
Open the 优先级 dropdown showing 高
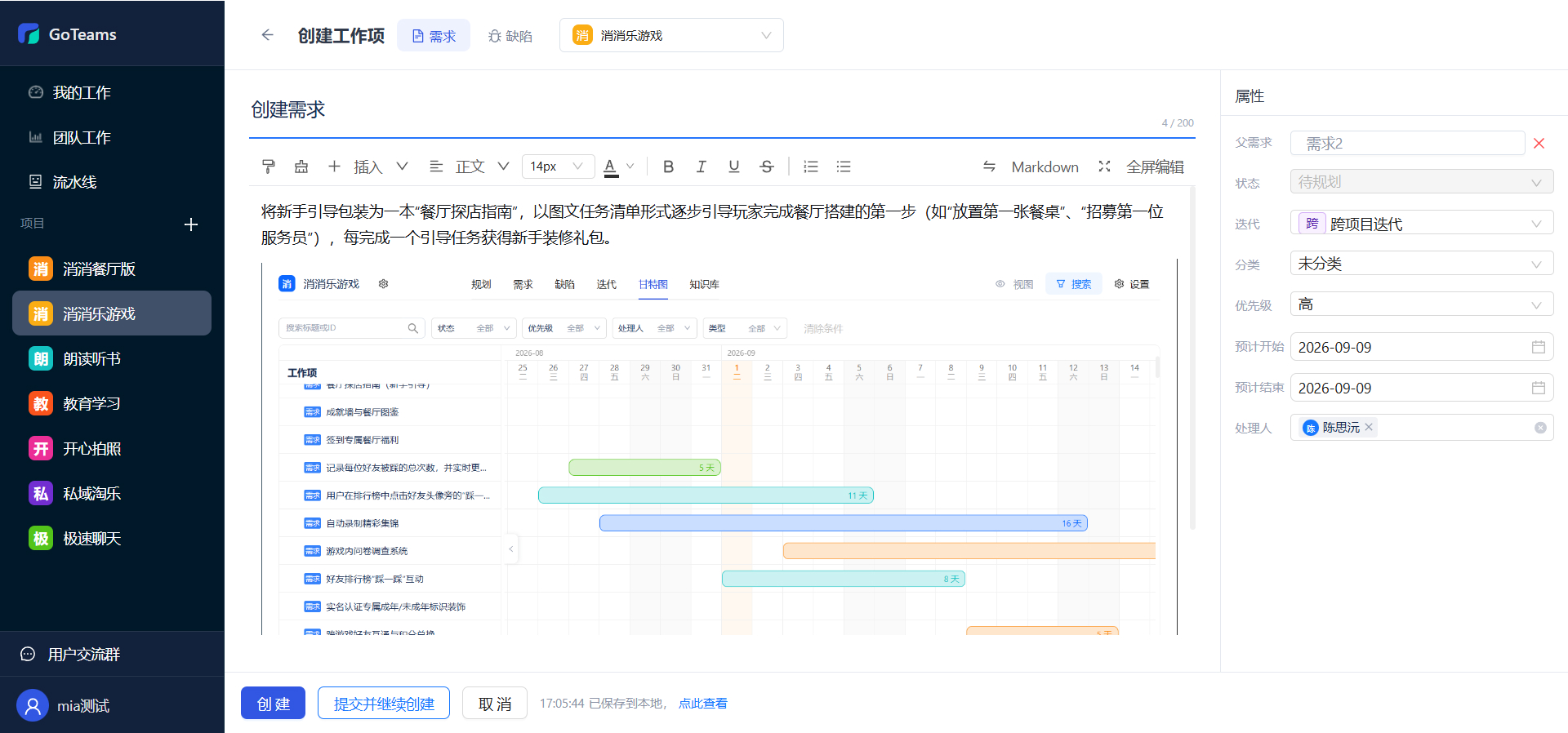[x=1422, y=304]
